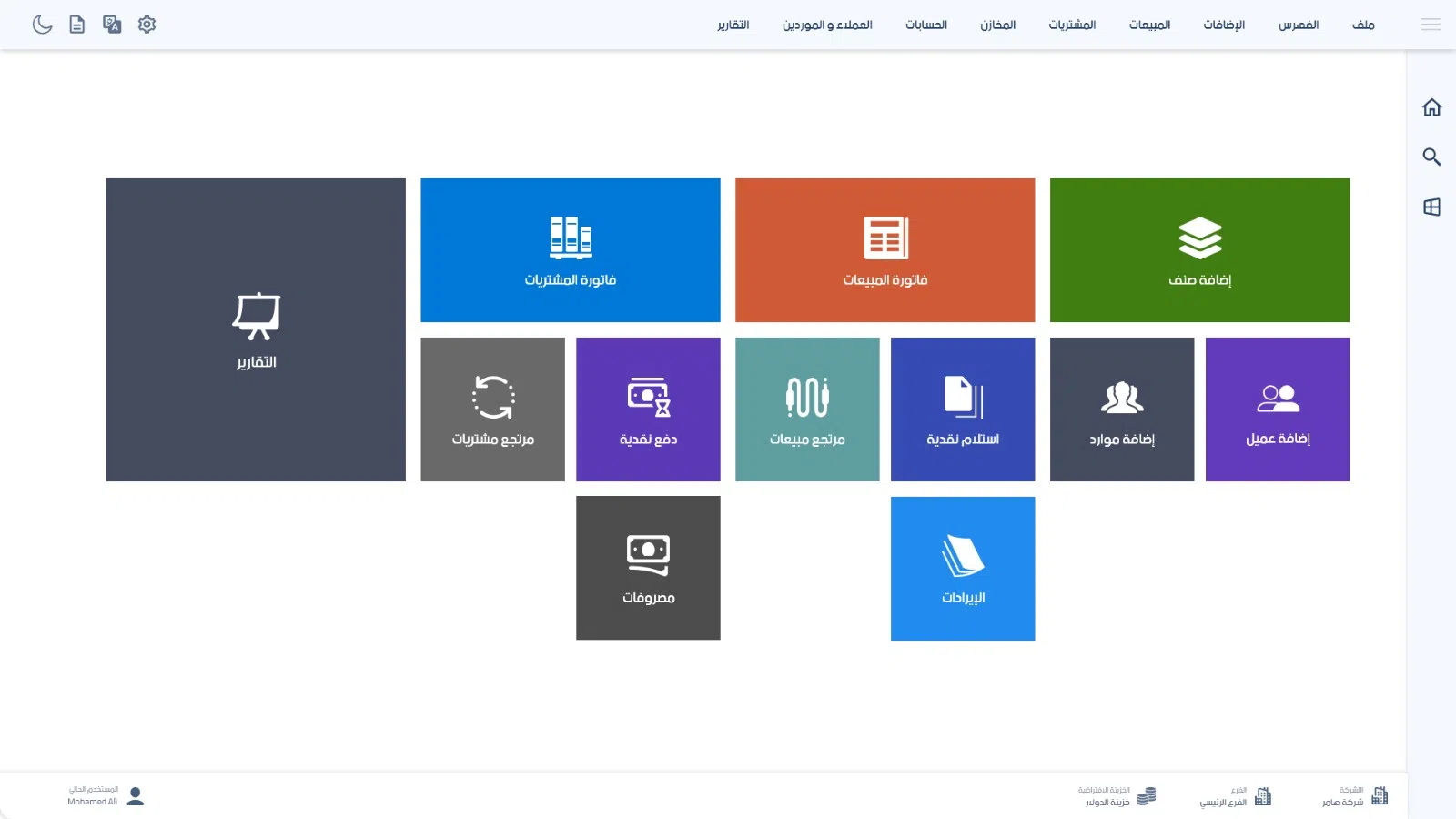
Task: Click the search magnifier in sidebar
Action: (1431, 157)
